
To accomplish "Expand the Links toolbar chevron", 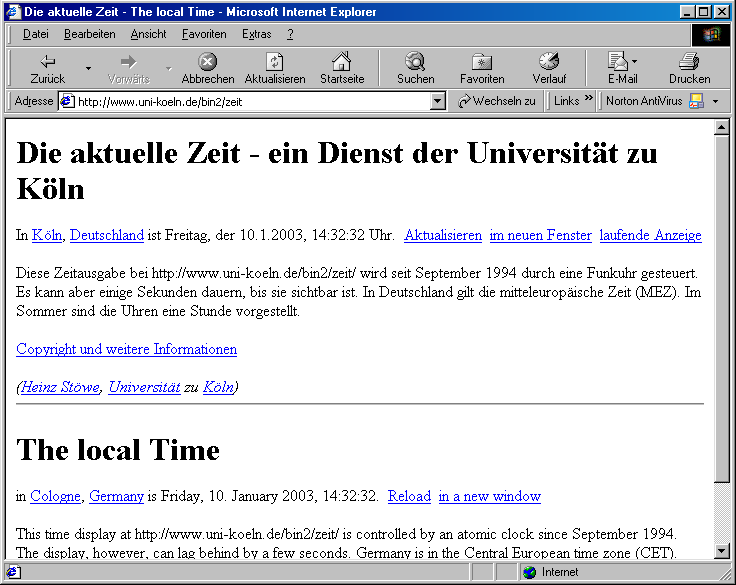I will 589,100.
